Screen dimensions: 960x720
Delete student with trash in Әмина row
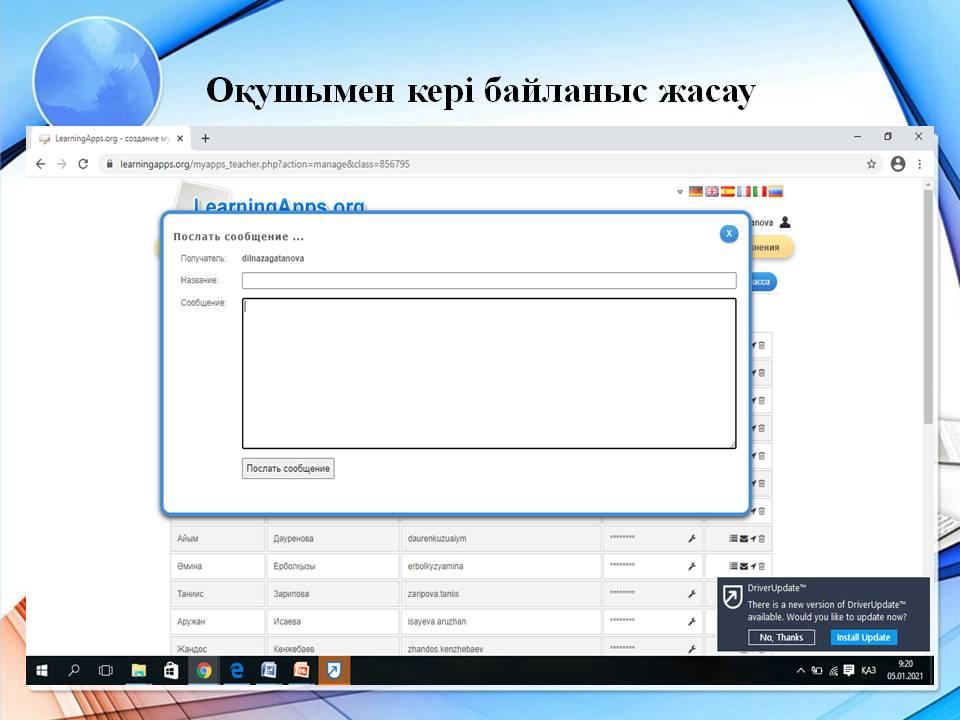click(x=762, y=566)
